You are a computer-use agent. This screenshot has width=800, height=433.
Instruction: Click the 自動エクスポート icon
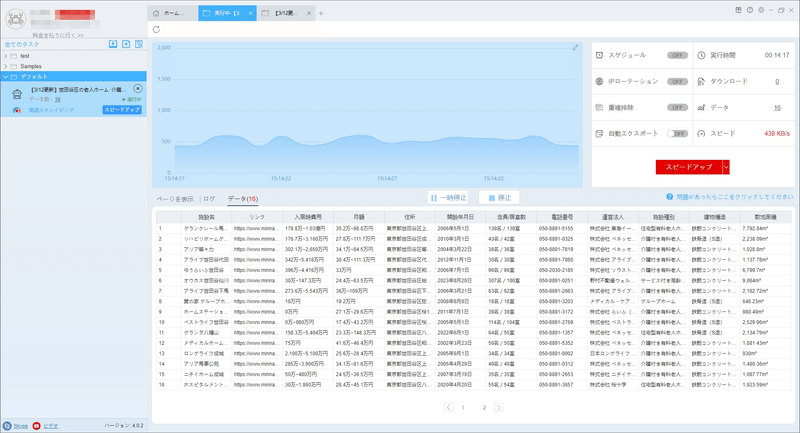point(599,134)
